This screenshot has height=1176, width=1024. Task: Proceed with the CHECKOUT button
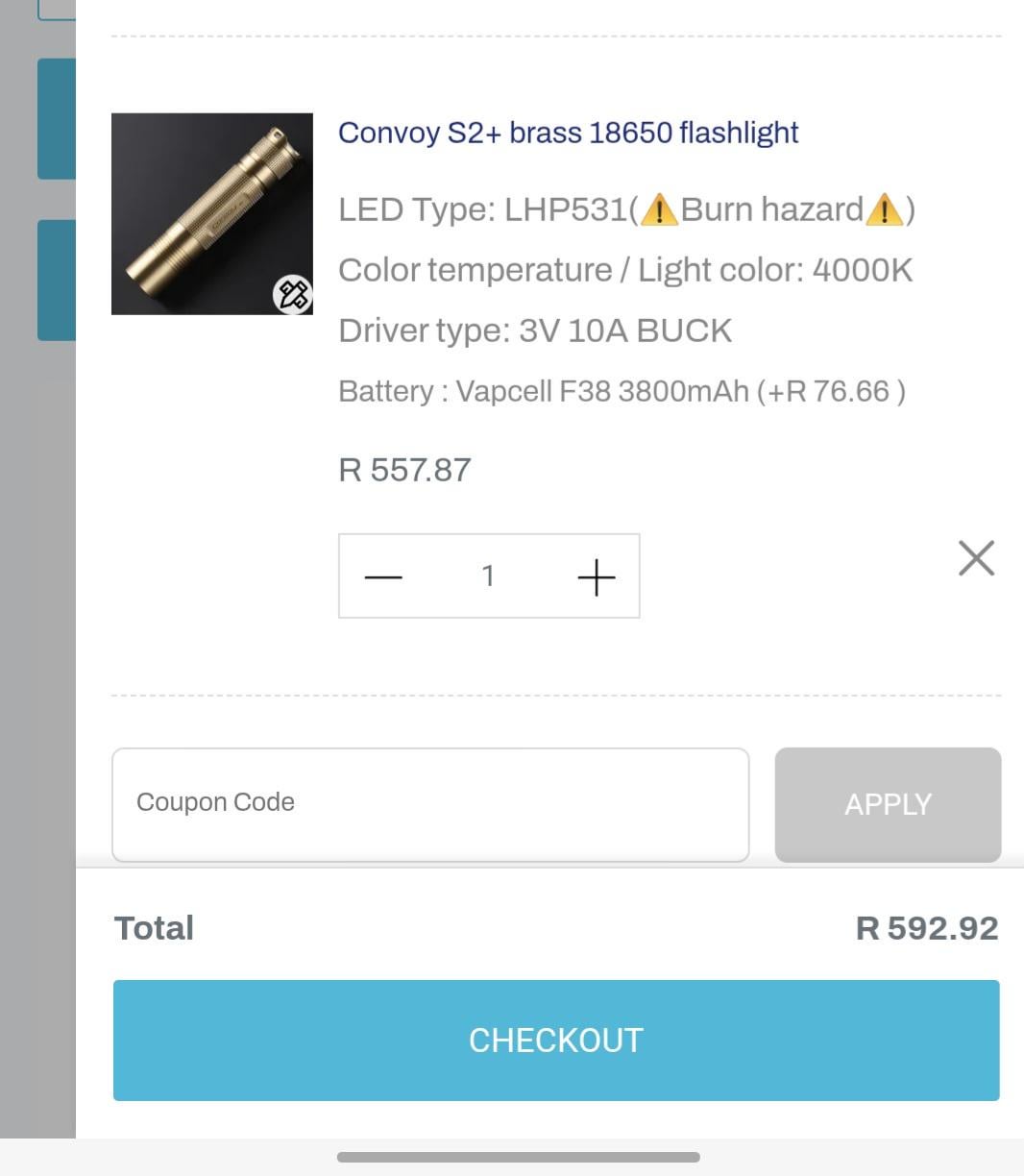click(x=556, y=1040)
